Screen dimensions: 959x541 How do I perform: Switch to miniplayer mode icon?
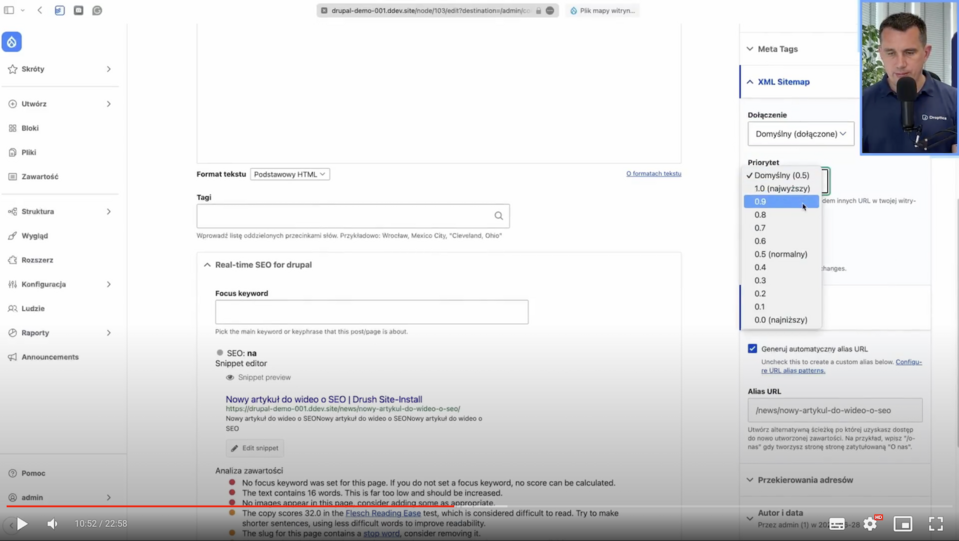[x=903, y=524]
